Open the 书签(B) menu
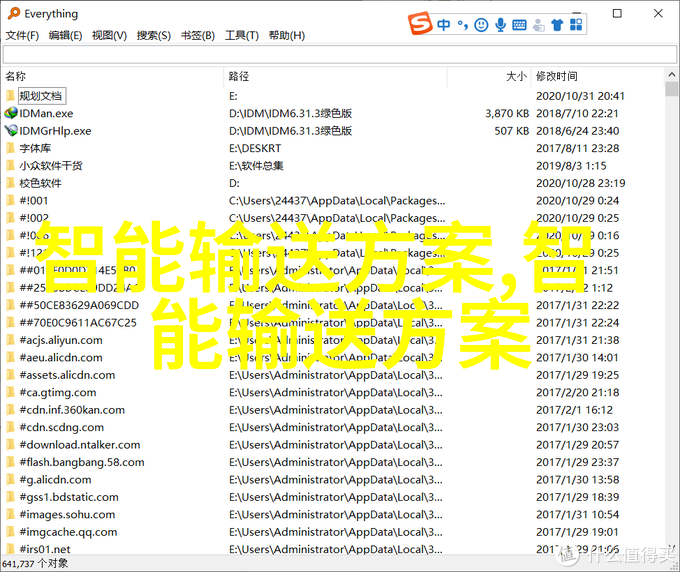Screen dimensions: 680x572 (198, 36)
